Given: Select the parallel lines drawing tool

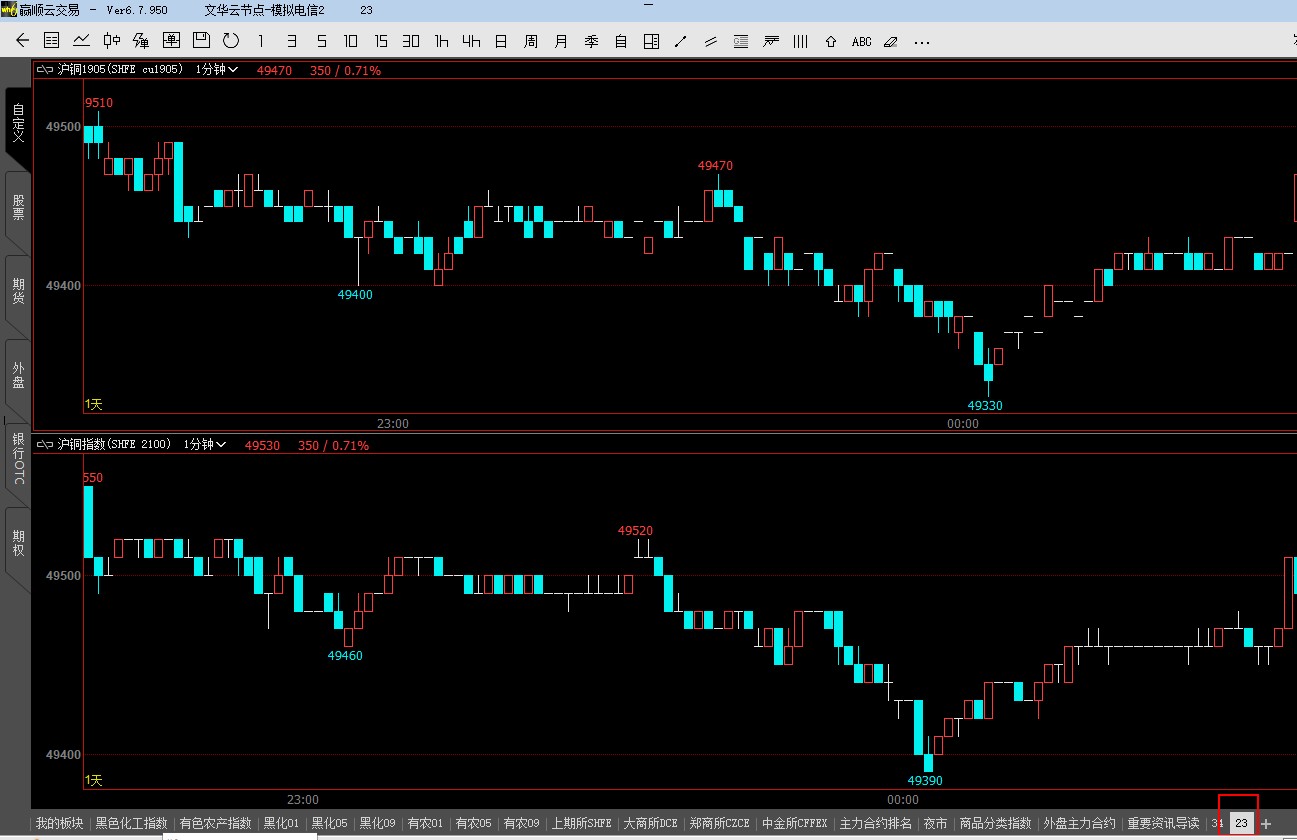Looking at the screenshot, I should pos(711,41).
